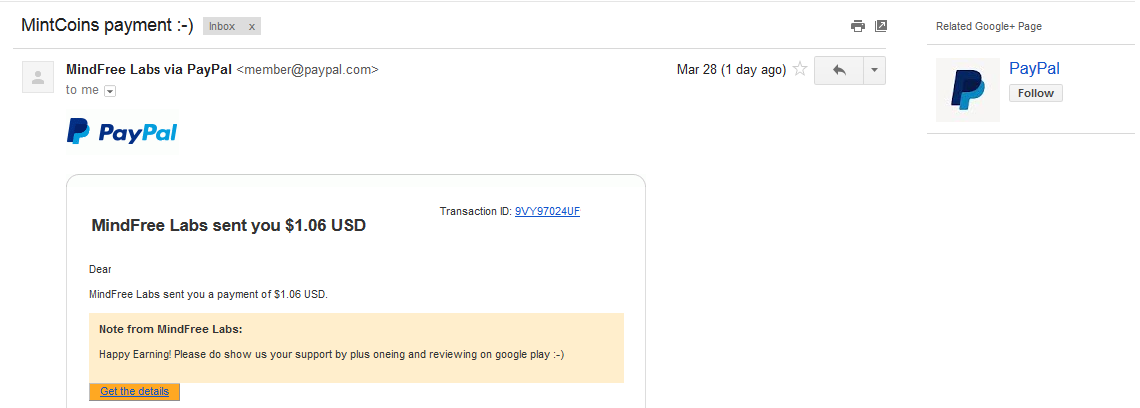
Task: Click sender name MindFree Labs via PayPal
Action: pyautogui.click(x=148, y=70)
